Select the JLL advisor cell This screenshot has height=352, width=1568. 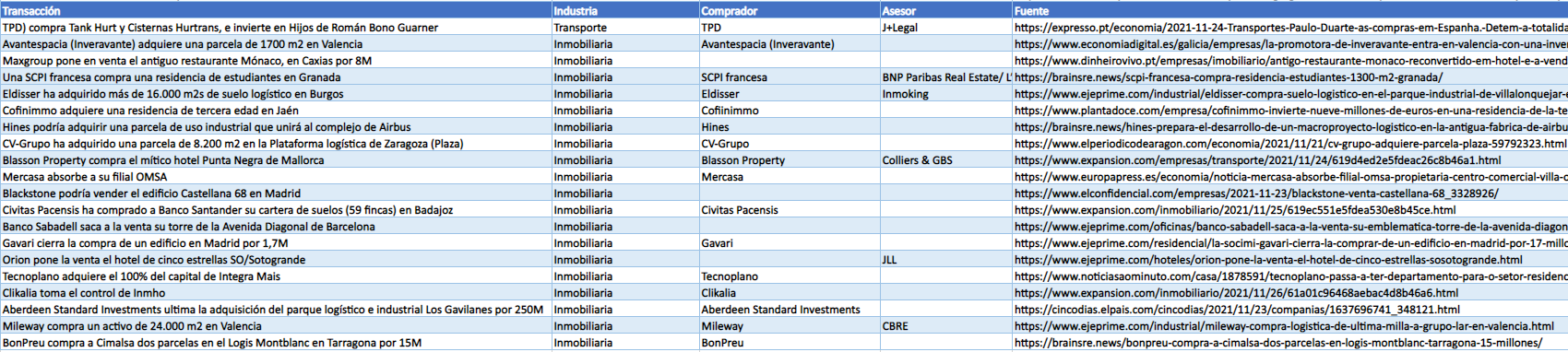[x=946, y=260]
